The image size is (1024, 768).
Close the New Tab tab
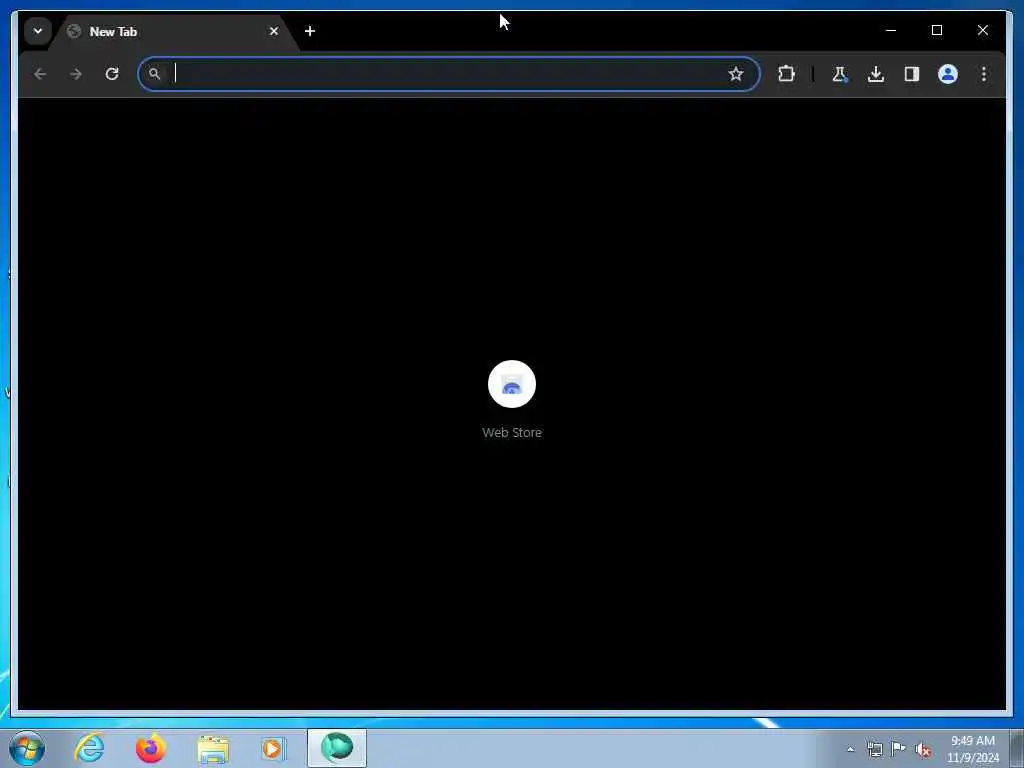274,31
